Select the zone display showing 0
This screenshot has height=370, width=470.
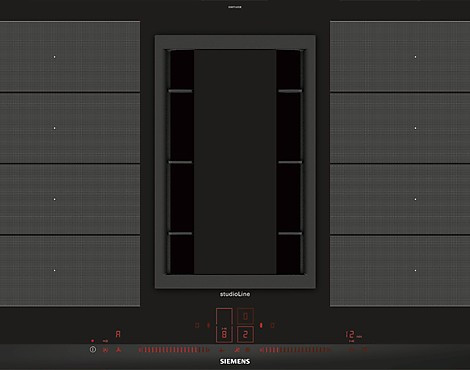click(x=245, y=316)
